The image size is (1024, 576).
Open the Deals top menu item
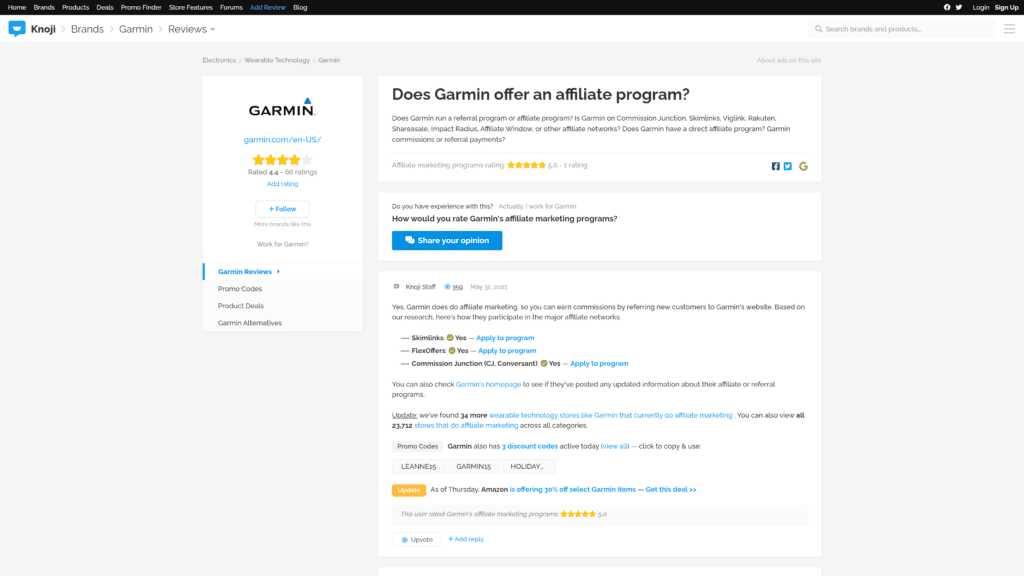104,7
